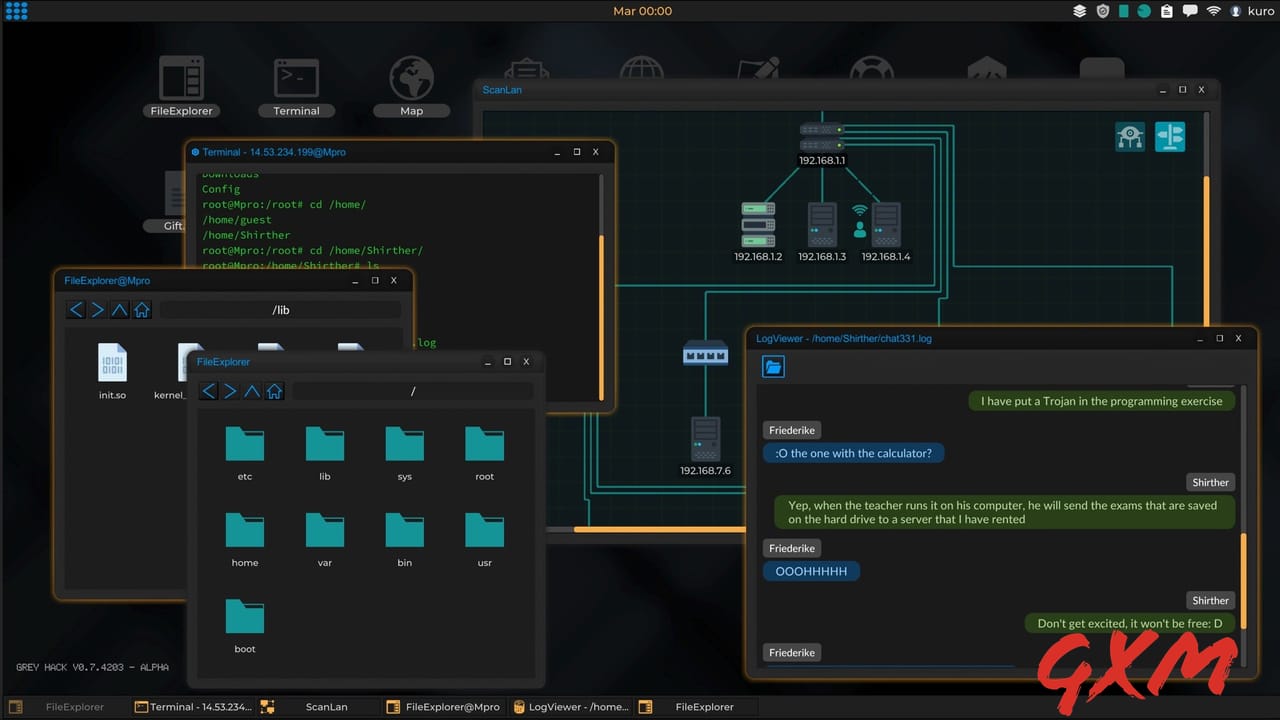
Task: Open the clipboard tray icon
Action: (x=1166, y=11)
